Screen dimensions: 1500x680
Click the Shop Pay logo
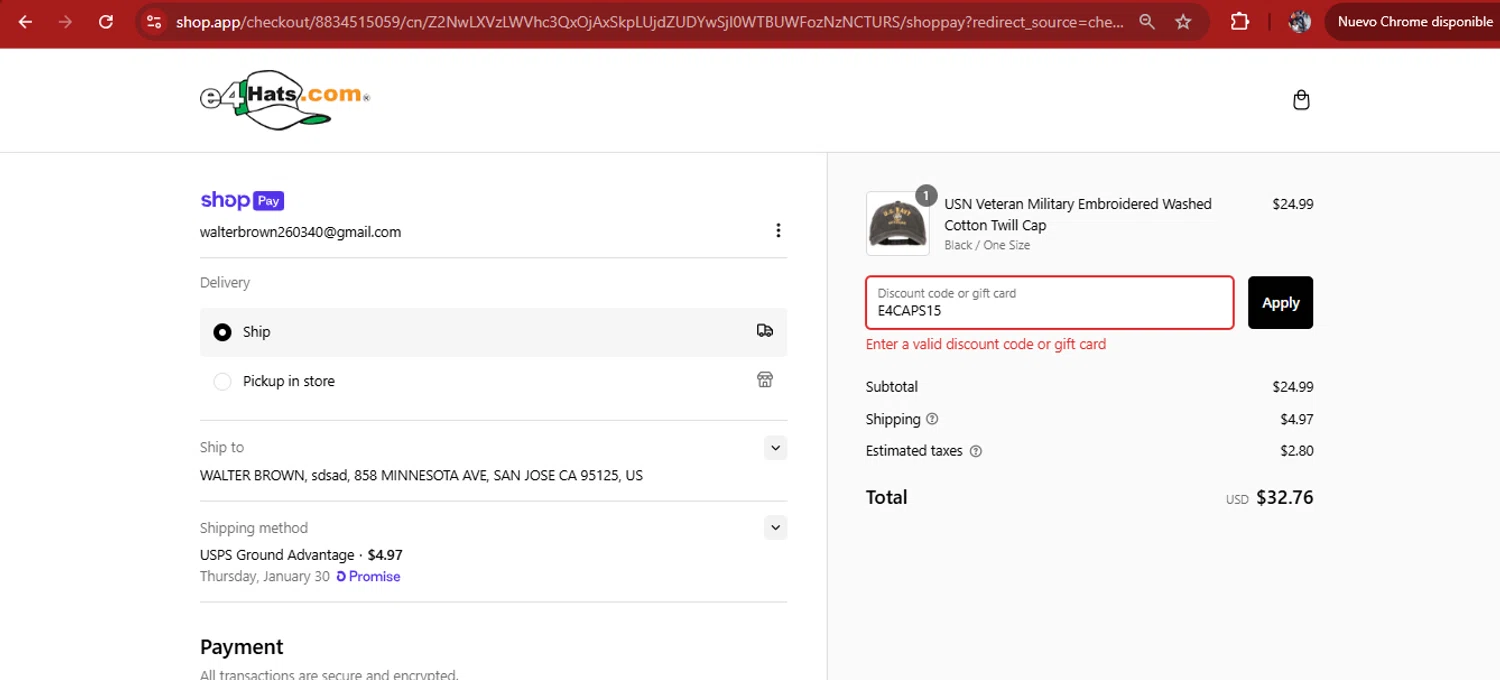tap(242, 200)
